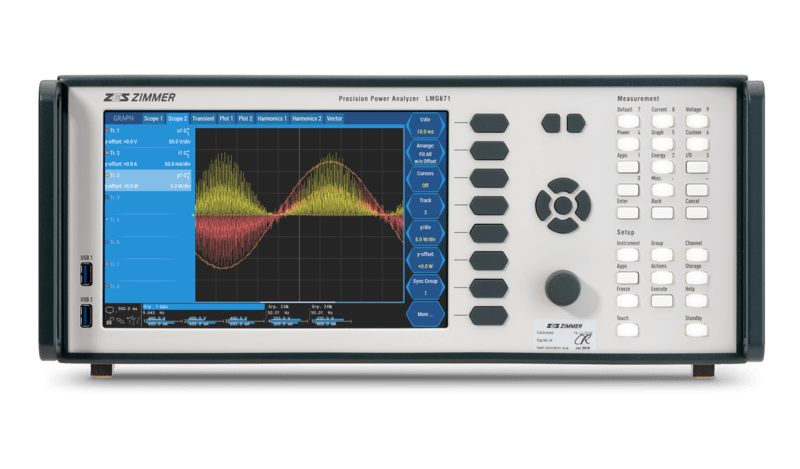Open the y/div 5.0 W/div setting
Image resolution: width=800 pixels, height=469 pixels.
tap(426, 234)
